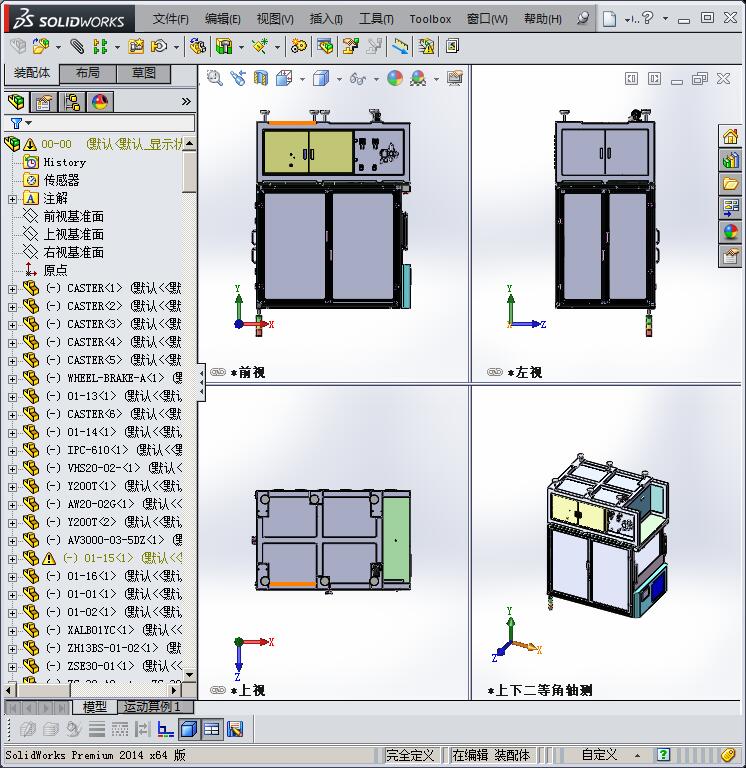Open the File Explorer folder icon in task pane
The height and width of the screenshot is (768, 746).
(x=730, y=184)
